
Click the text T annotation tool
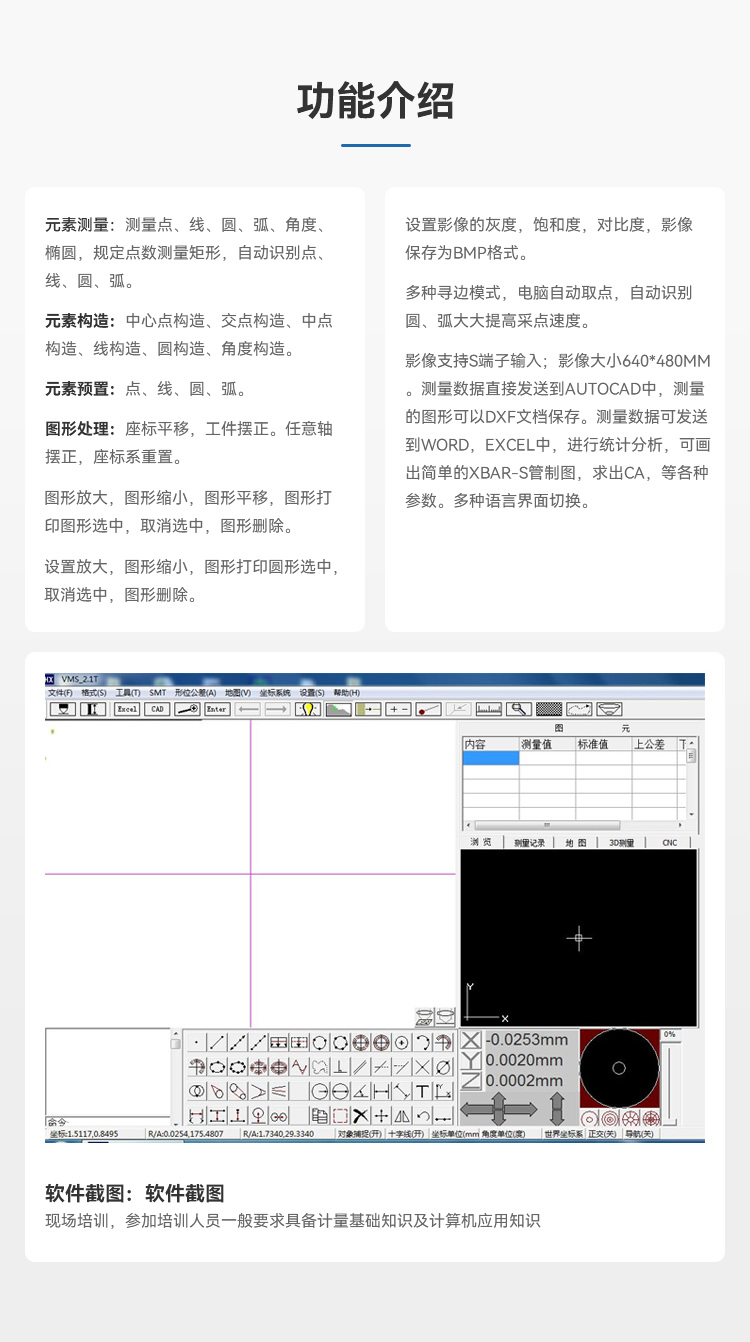coord(422,1091)
